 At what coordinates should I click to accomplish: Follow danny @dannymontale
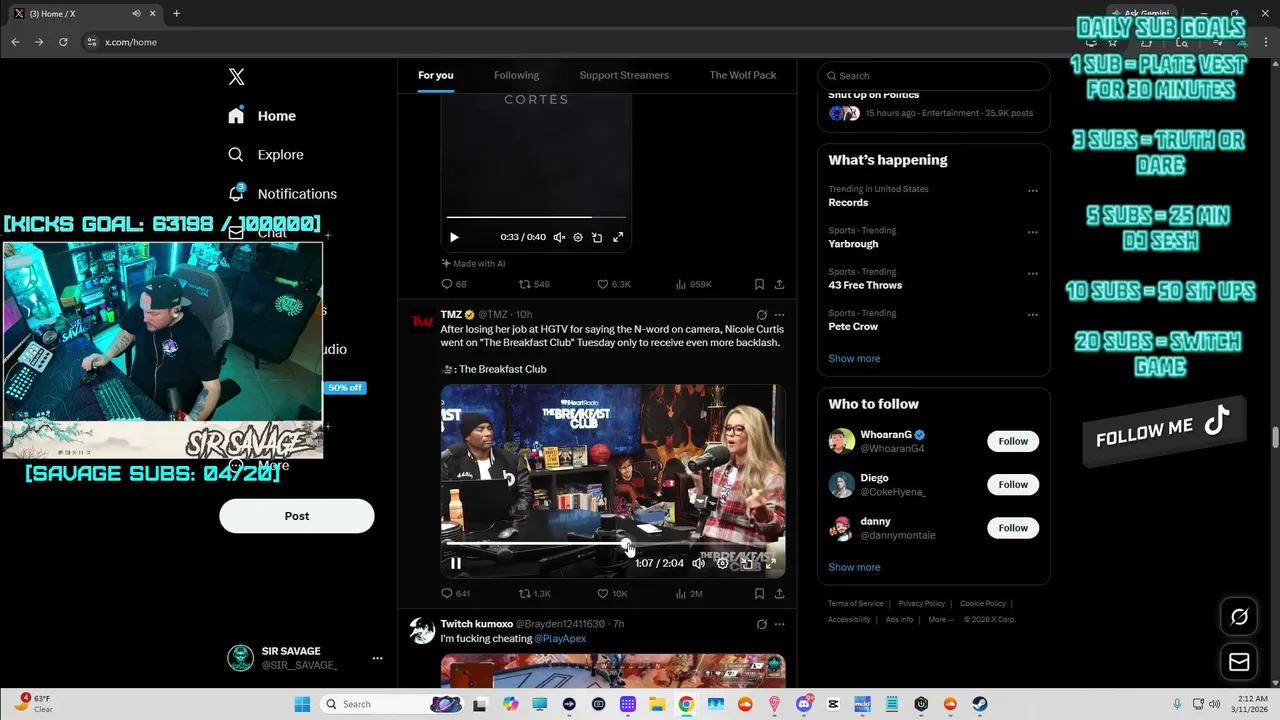pos(1013,528)
